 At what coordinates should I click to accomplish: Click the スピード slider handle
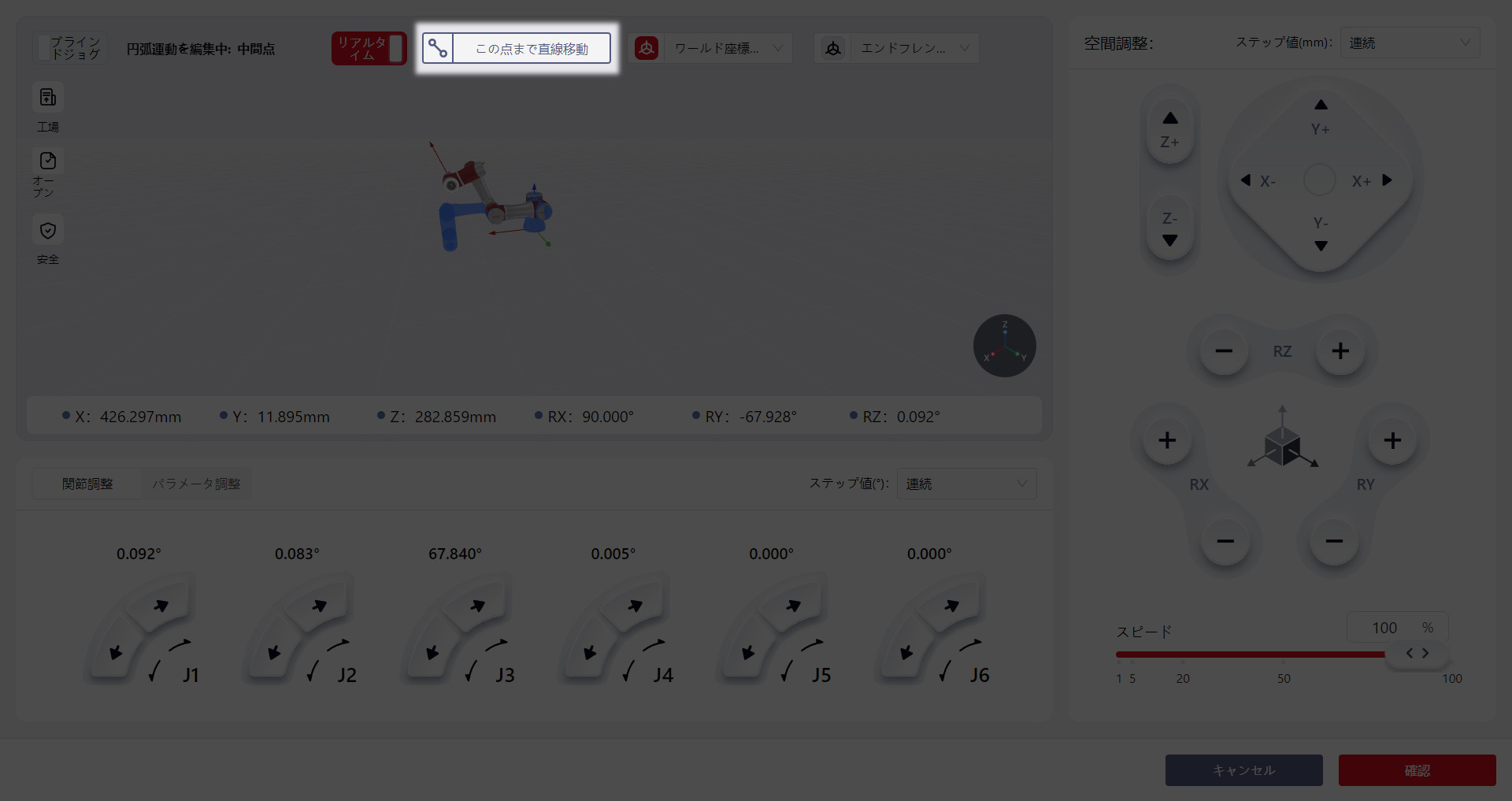point(1417,653)
